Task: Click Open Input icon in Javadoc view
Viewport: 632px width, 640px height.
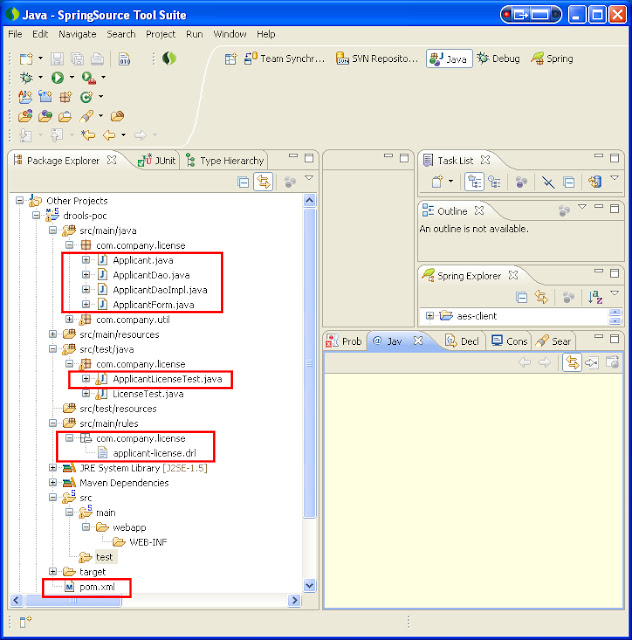Action: [x=592, y=362]
